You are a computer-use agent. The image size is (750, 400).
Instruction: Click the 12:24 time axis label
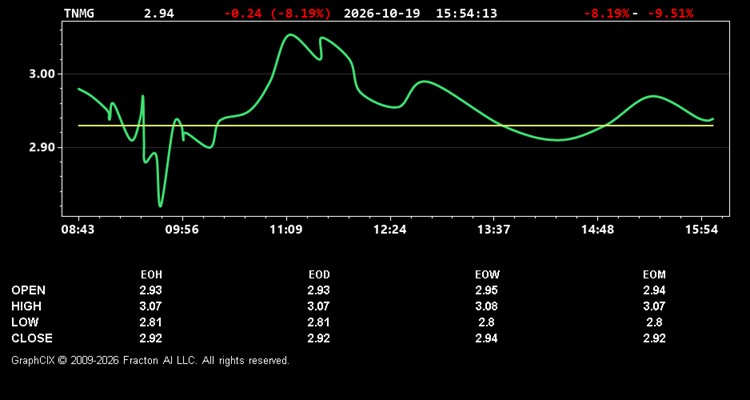point(390,230)
